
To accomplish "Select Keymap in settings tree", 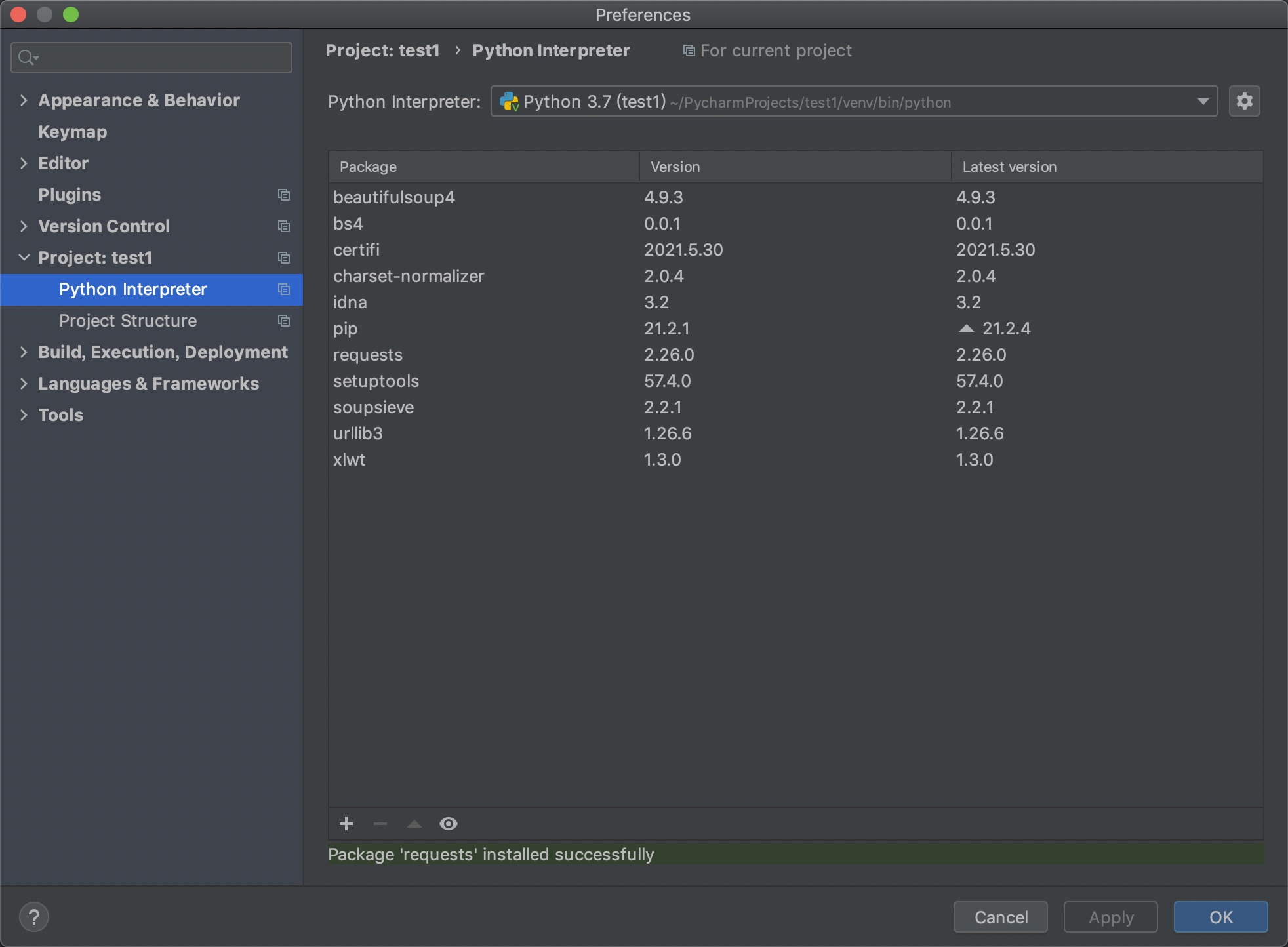I will [x=72, y=132].
